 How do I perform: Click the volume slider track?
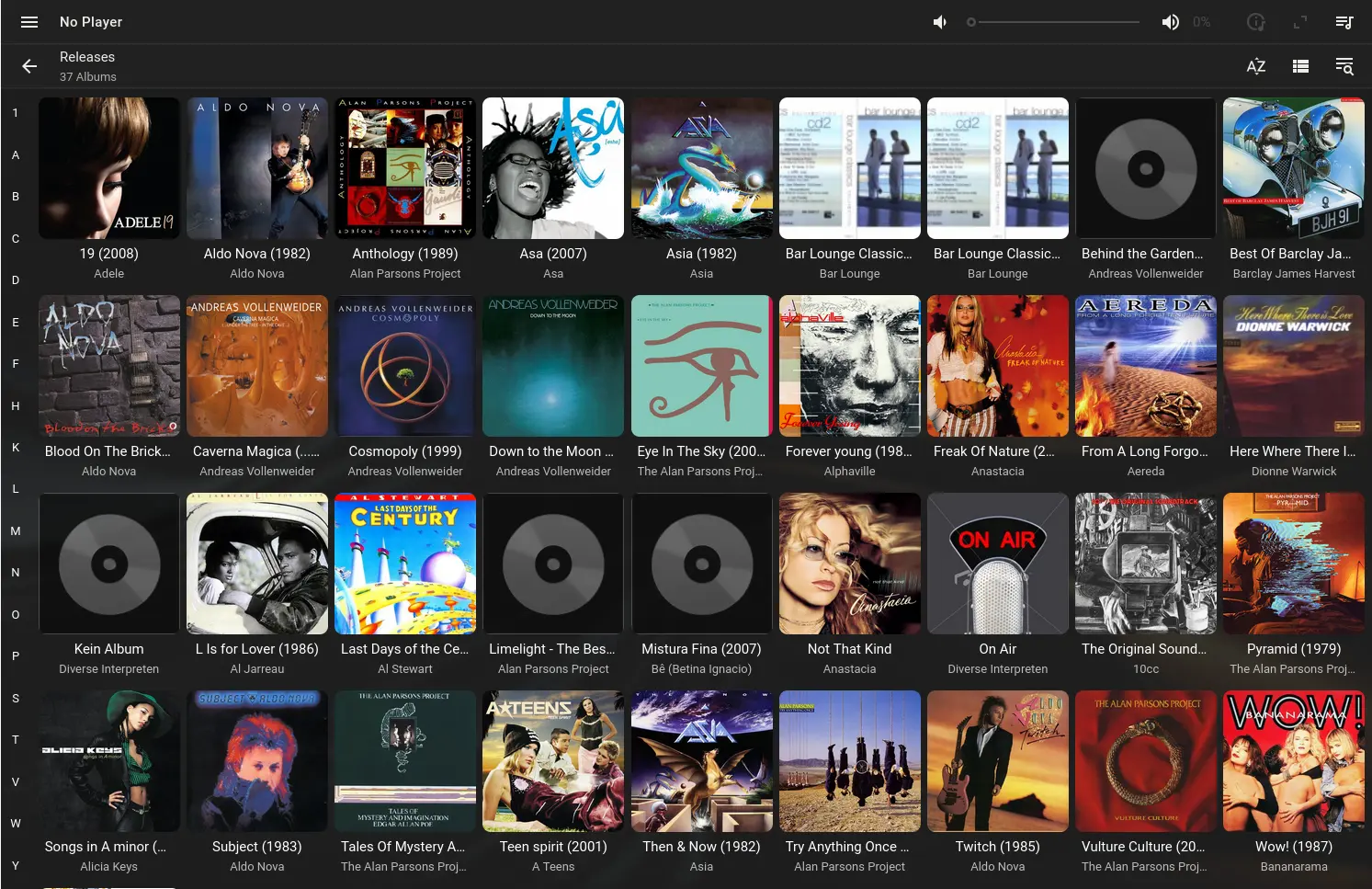pyautogui.click(x=1057, y=22)
